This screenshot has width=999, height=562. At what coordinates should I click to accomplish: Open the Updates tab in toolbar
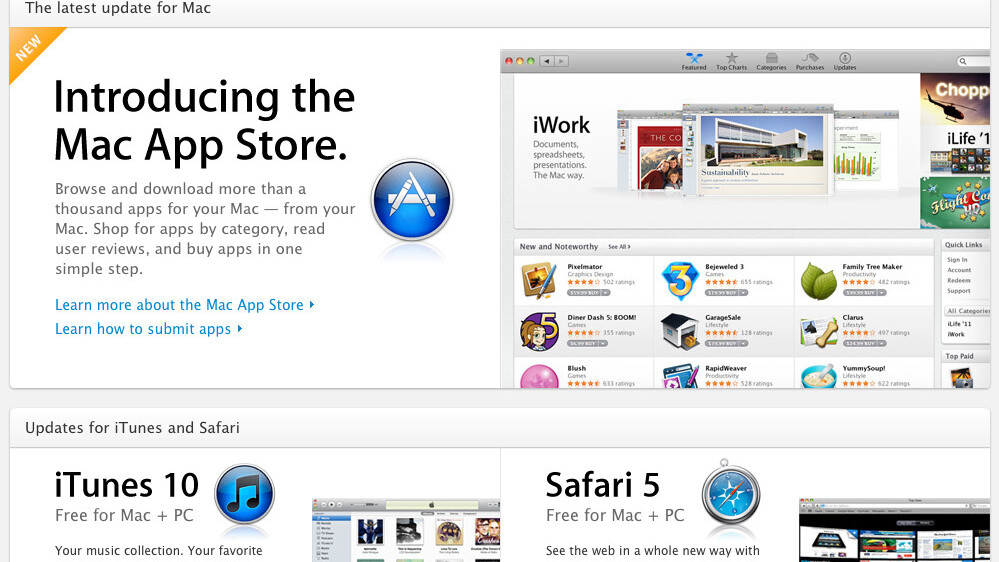[845, 61]
